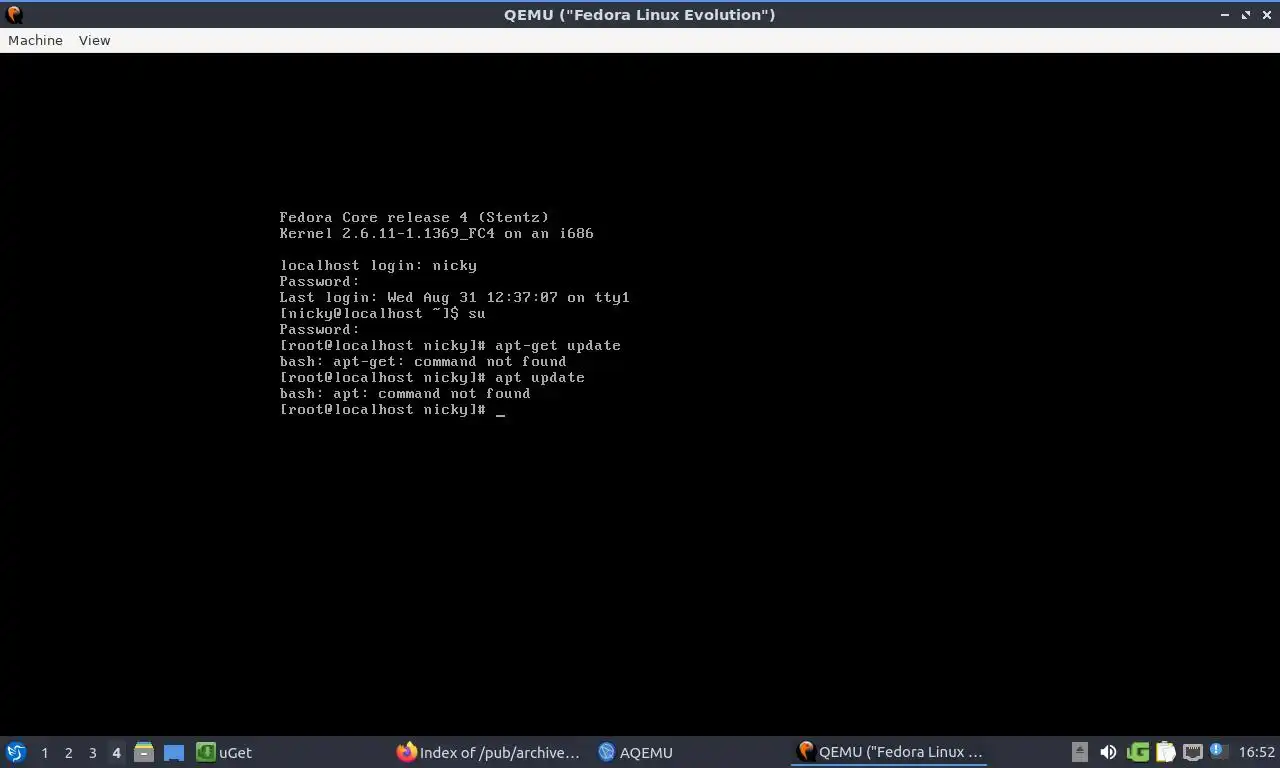Switch to Firefox Index of /pub/archive window

(488, 752)
